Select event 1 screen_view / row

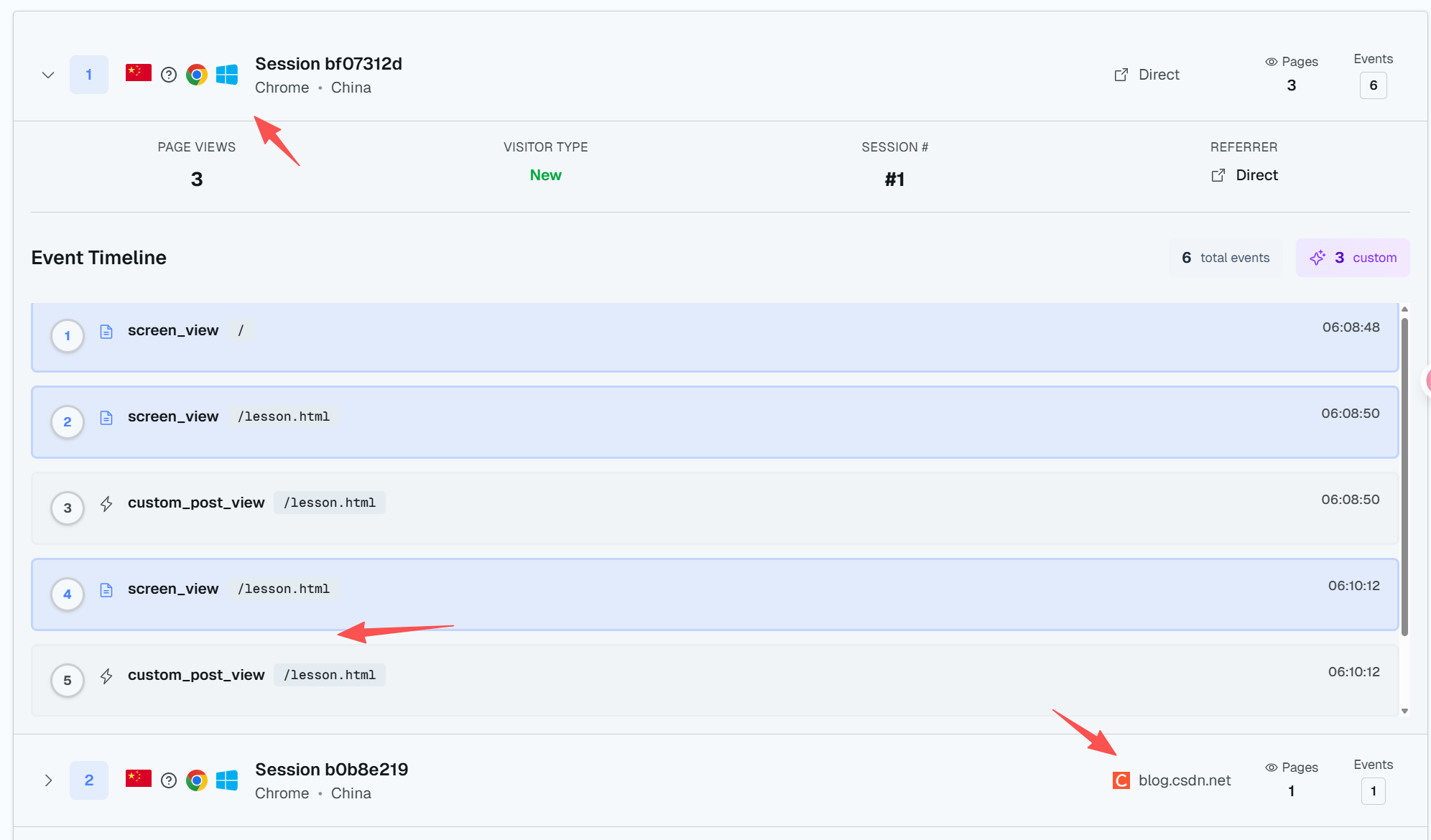(715, 337)
